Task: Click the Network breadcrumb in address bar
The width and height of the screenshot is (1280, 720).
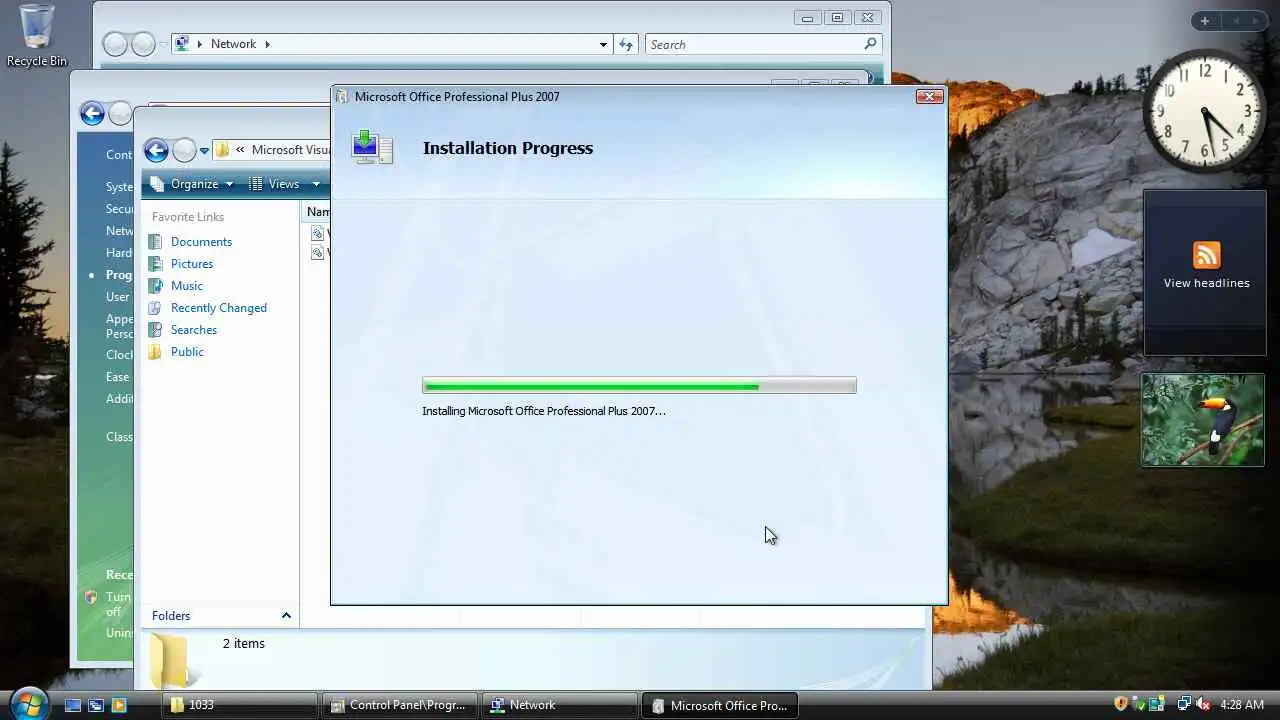Action: (x=233, y=44)
